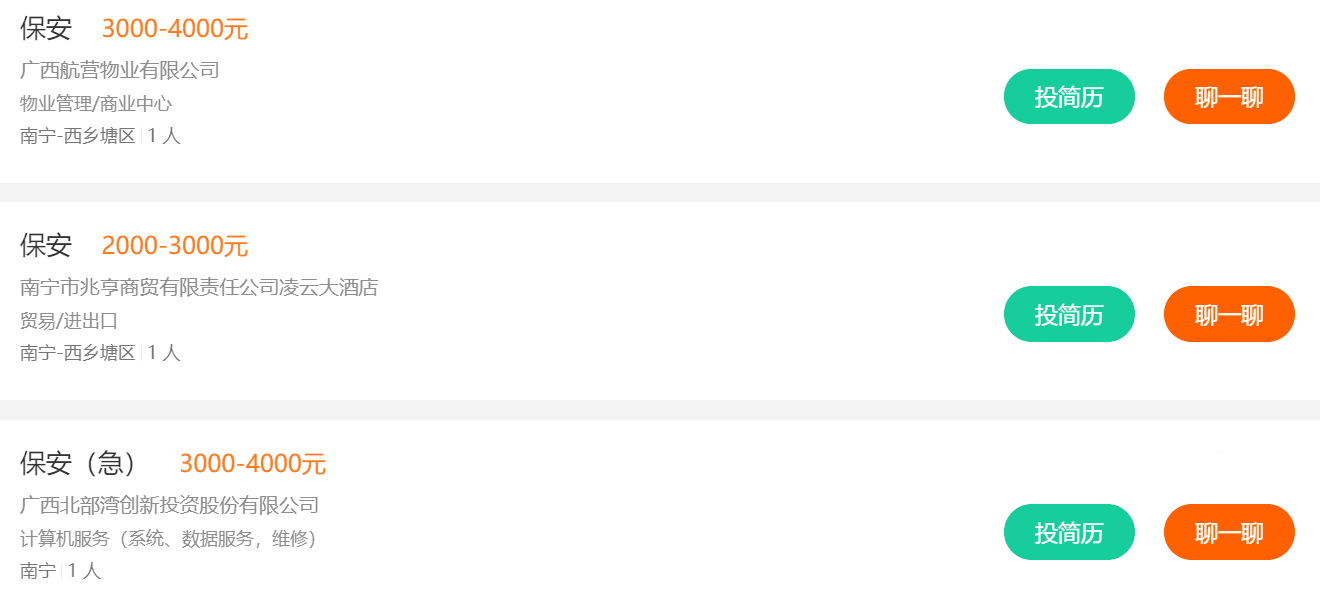Click 计算机服务（系统、数据服务，维修） industry text

(x=168, y=539)
